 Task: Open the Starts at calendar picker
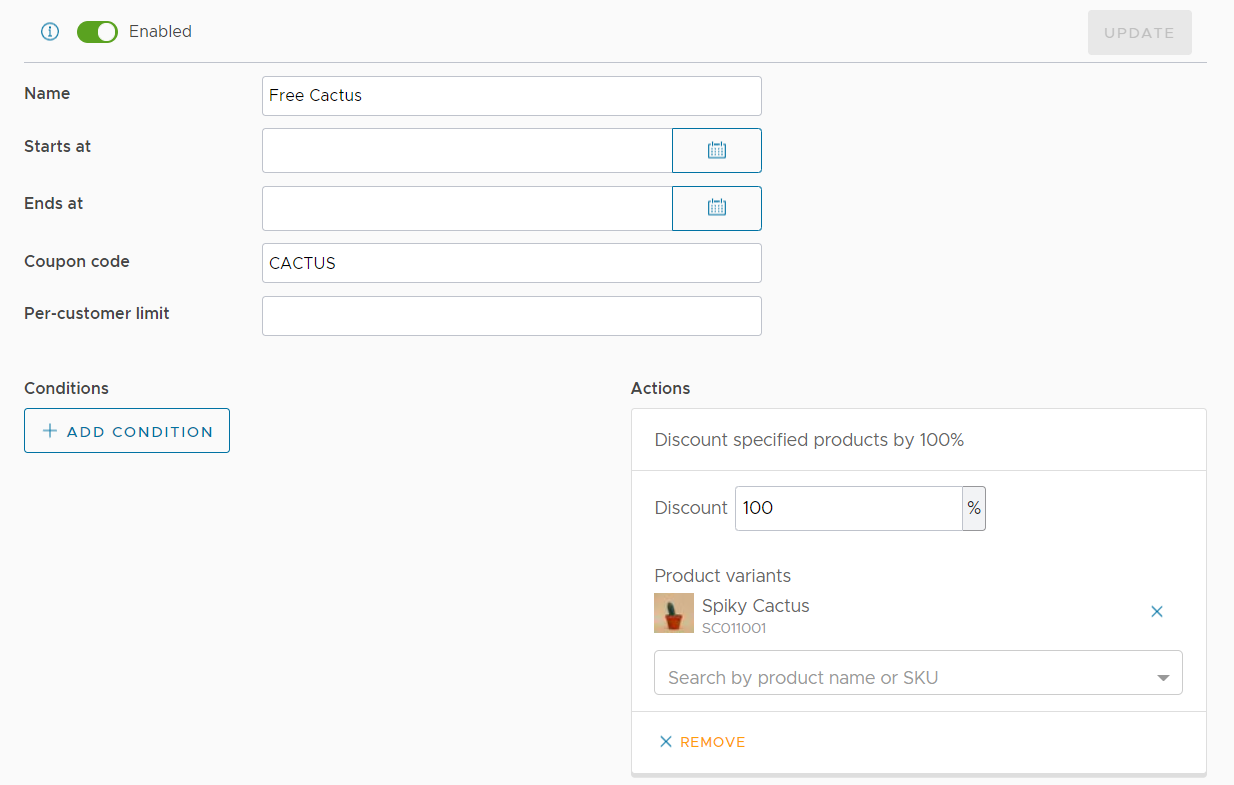tap(716, 150)
